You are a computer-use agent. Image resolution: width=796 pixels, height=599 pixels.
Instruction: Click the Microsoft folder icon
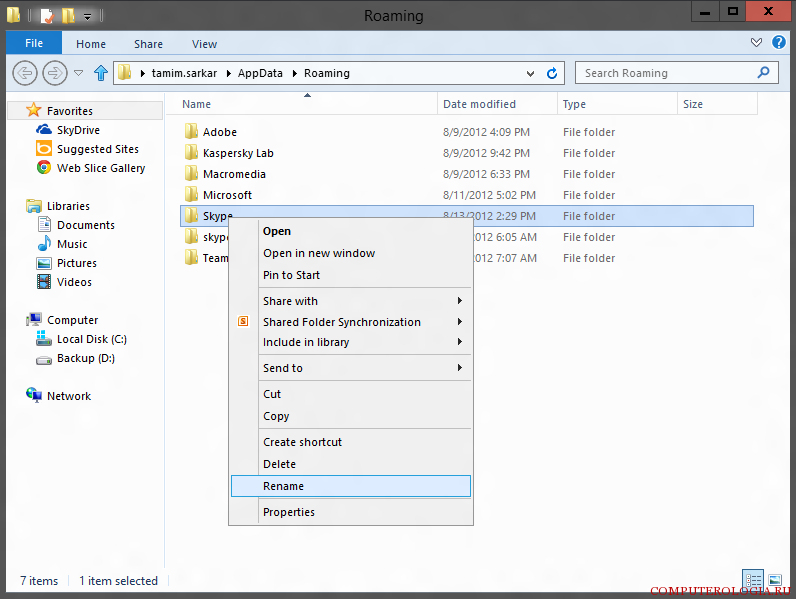[191, 194]
